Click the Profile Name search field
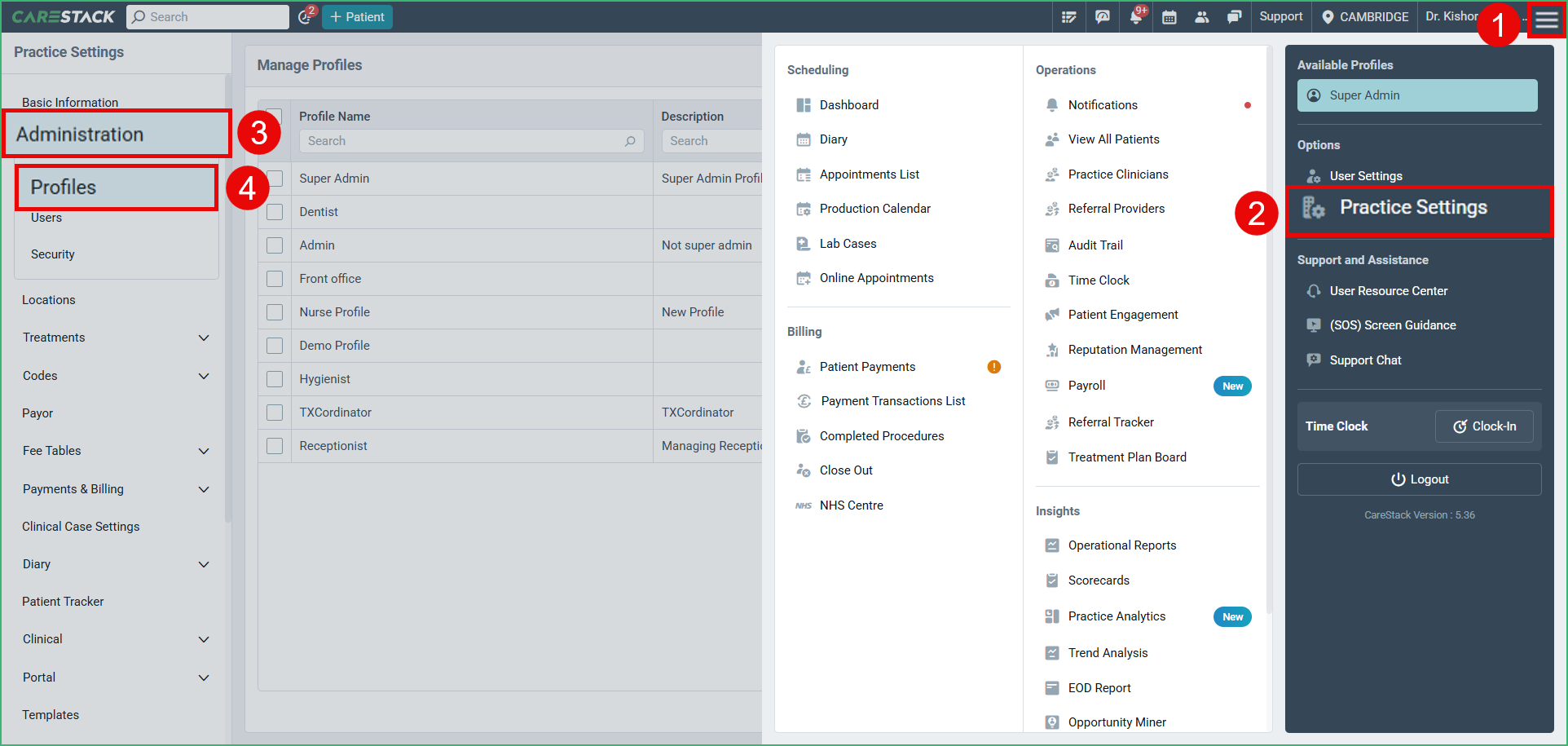This screenshot has height=746, width=1568. (471, 141)
